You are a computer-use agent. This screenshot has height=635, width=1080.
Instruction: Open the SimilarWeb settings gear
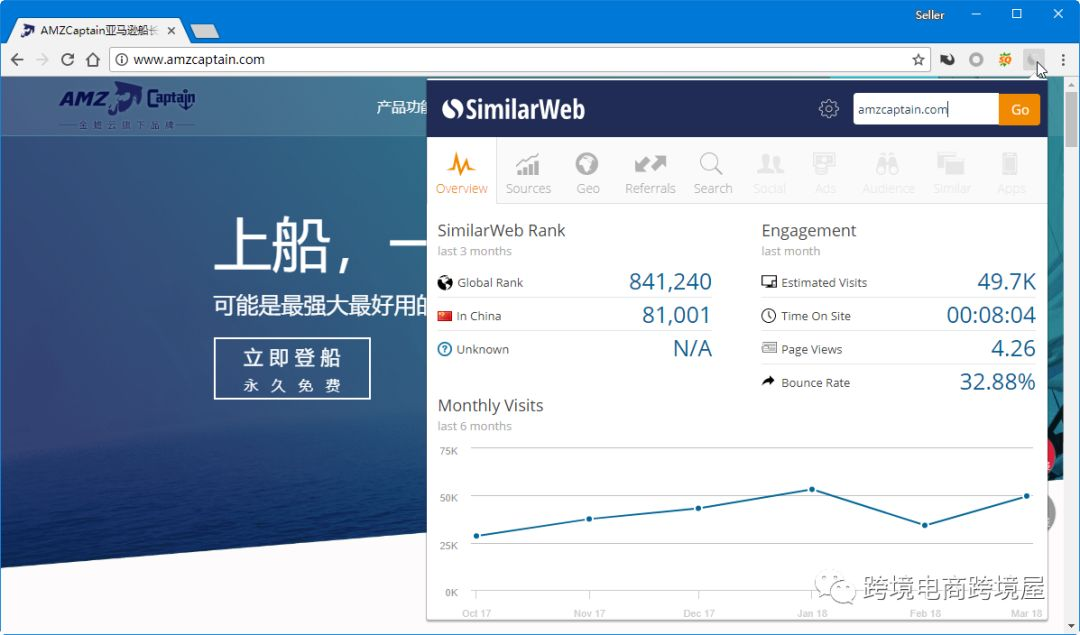point(829,109)
